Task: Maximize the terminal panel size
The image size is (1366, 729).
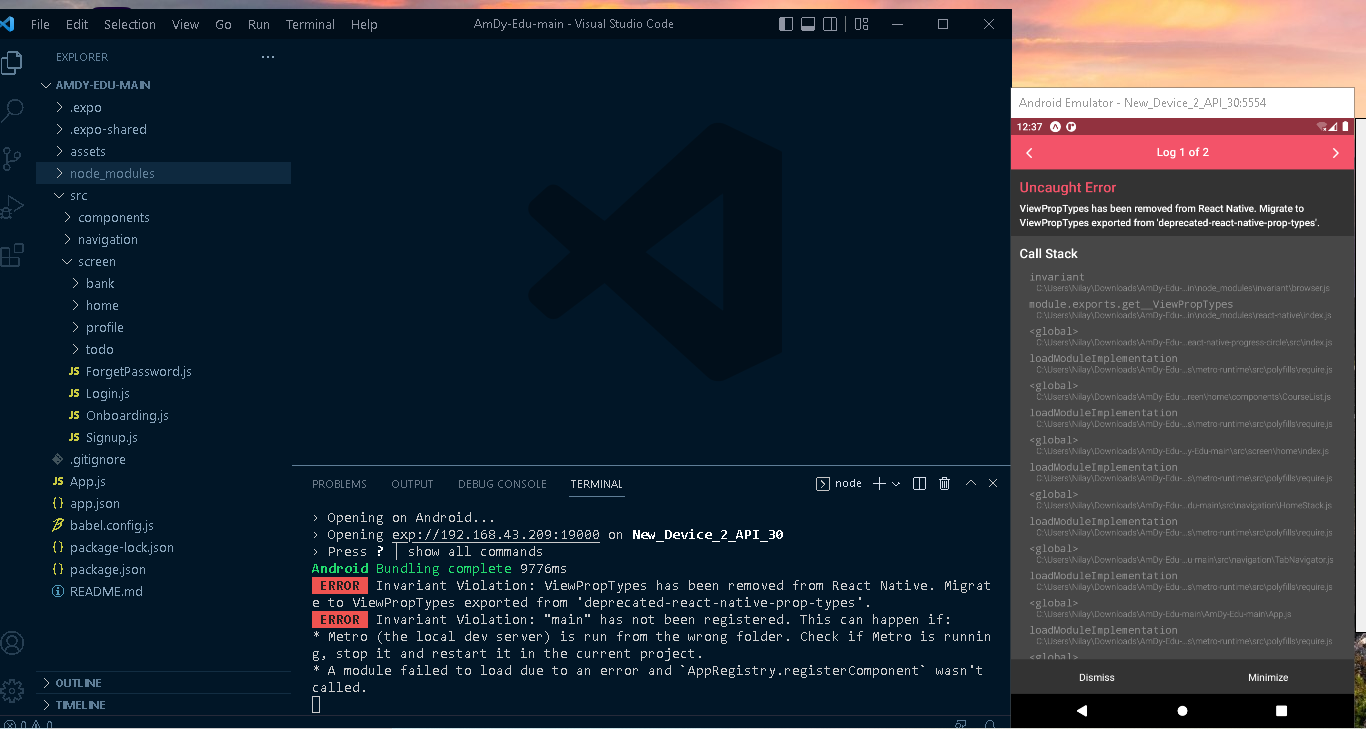Action: pos(970,484)
